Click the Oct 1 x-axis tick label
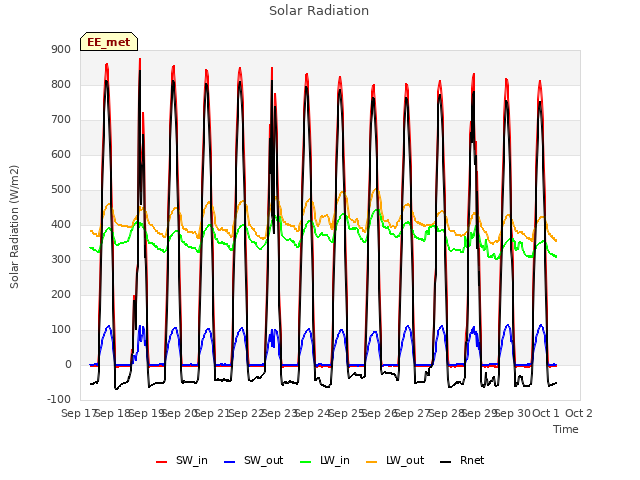 [545, 413]
